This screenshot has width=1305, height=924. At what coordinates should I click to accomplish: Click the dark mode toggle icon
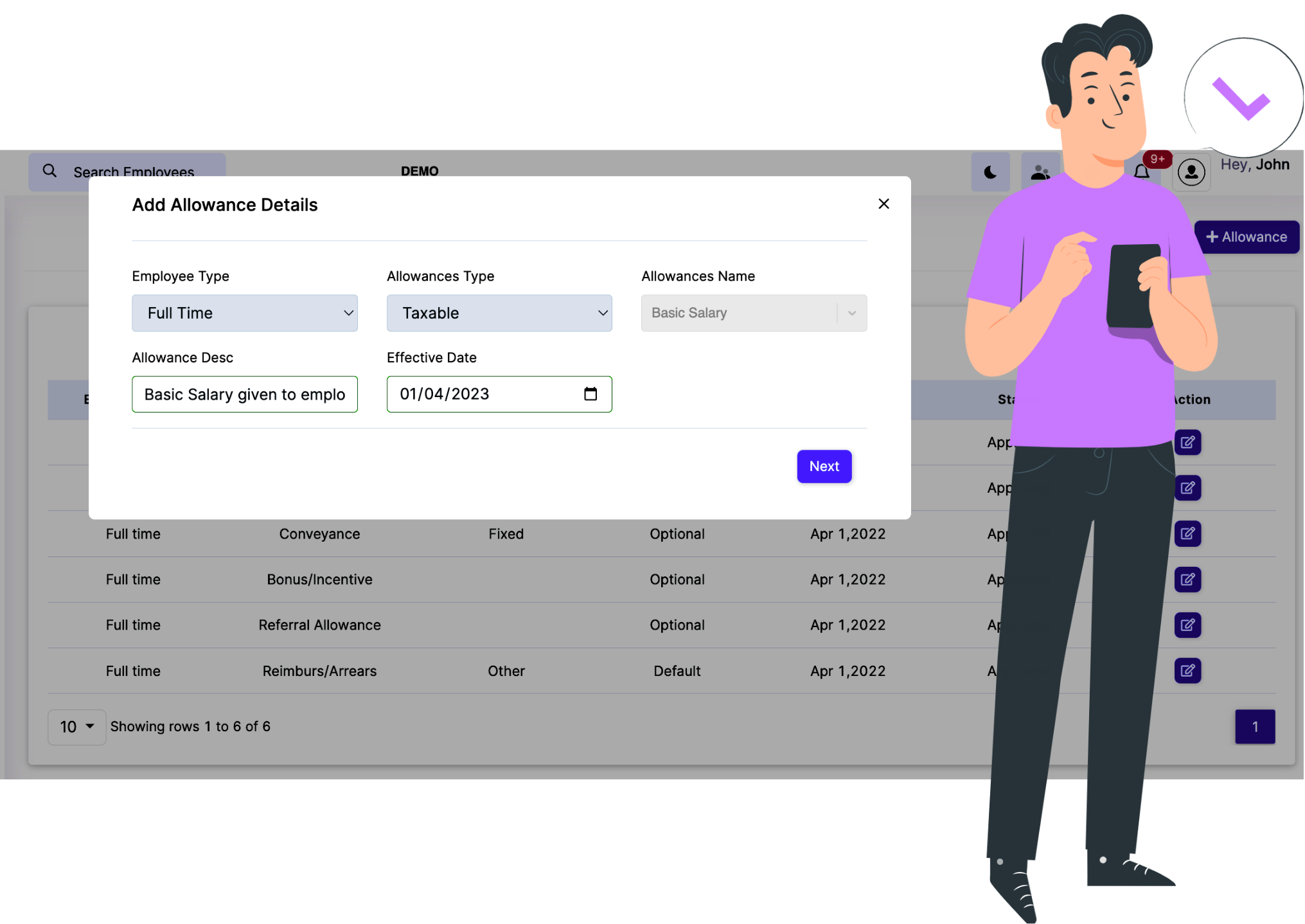coord(990,172)
